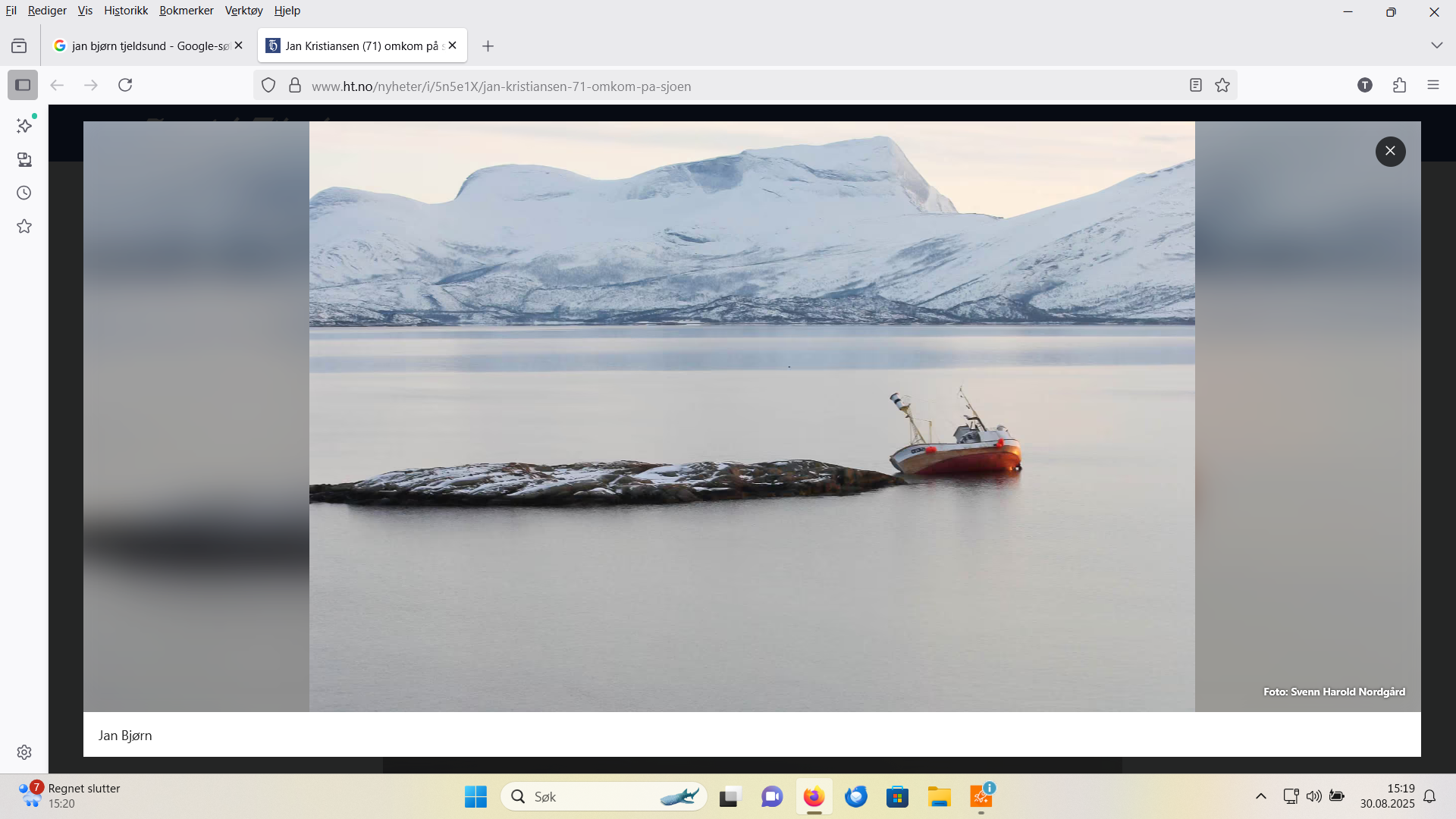Open synced tabs sidebar icon

pos(24,159)
